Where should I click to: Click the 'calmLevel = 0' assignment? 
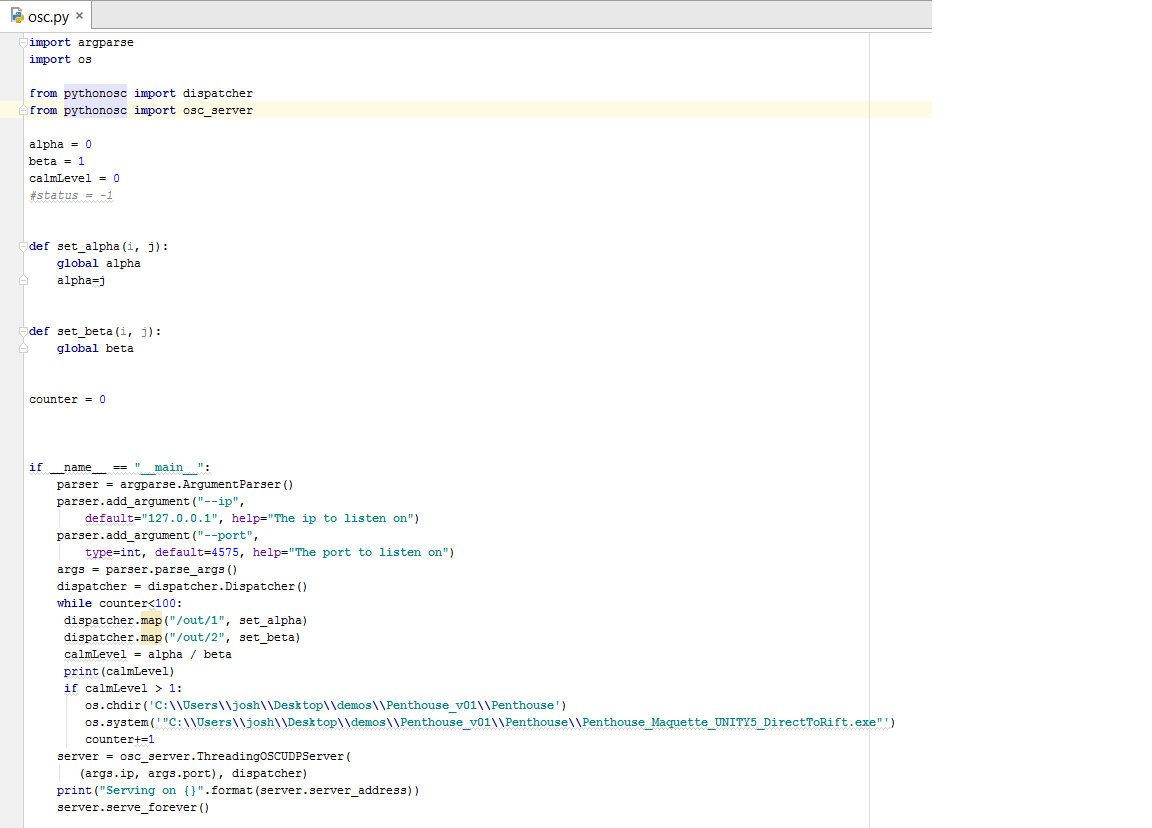[x=74, y=179]
